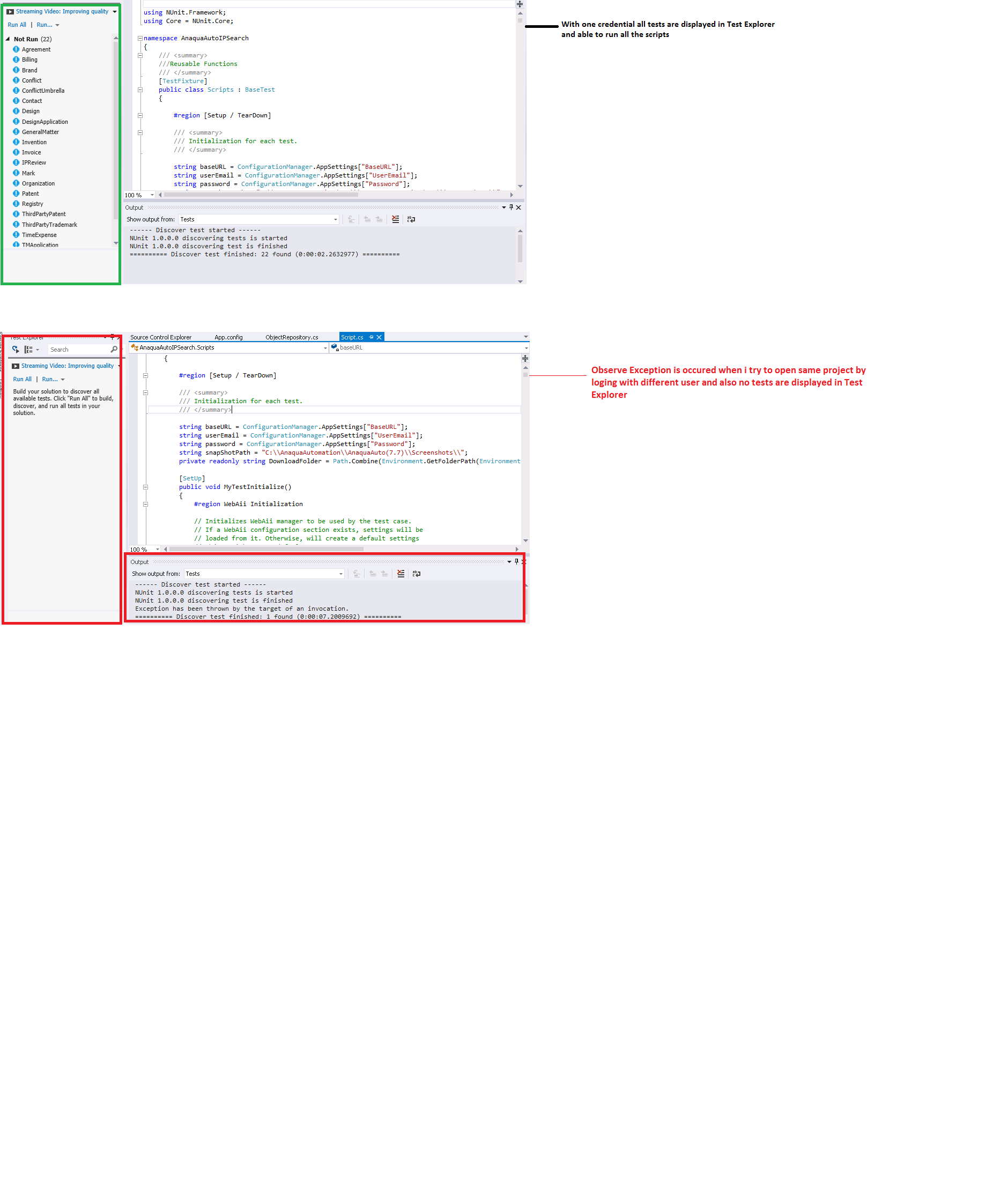Viewport: 1008px width, 1201px height.
Task: Toggle the pin on the Script.cs tab
Action: pyautogui.click(x=370, y=337)
